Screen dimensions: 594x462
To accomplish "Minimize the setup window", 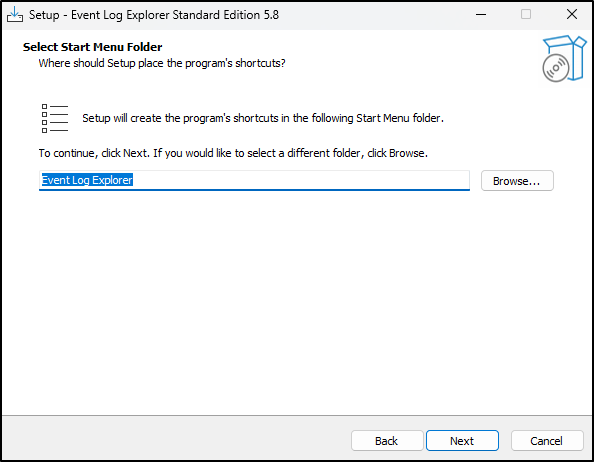I will [x=481, y=14].
